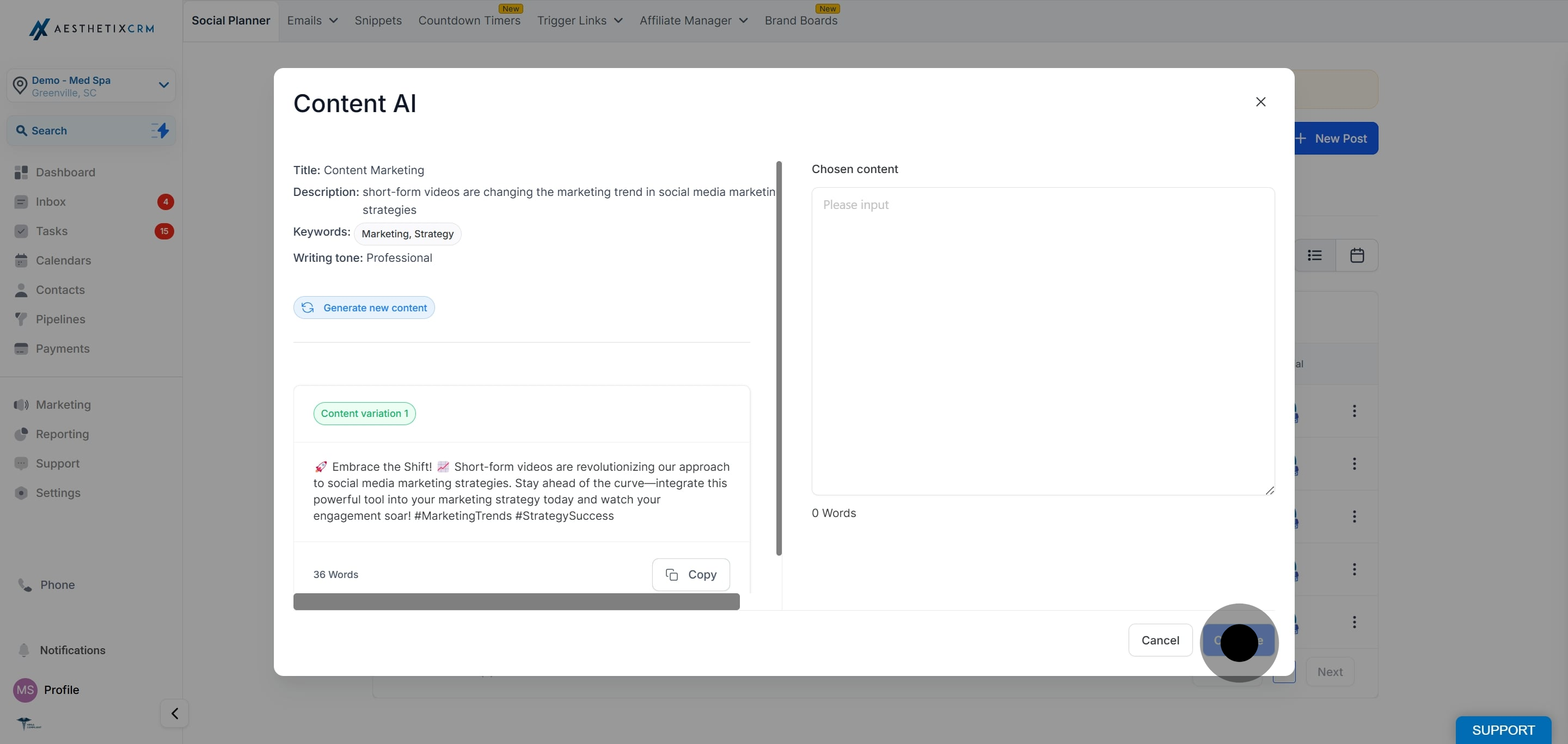This screenshot has height=744, width=1568.
Task: Open the Calendars section icon
Action: tap(21, 261)
